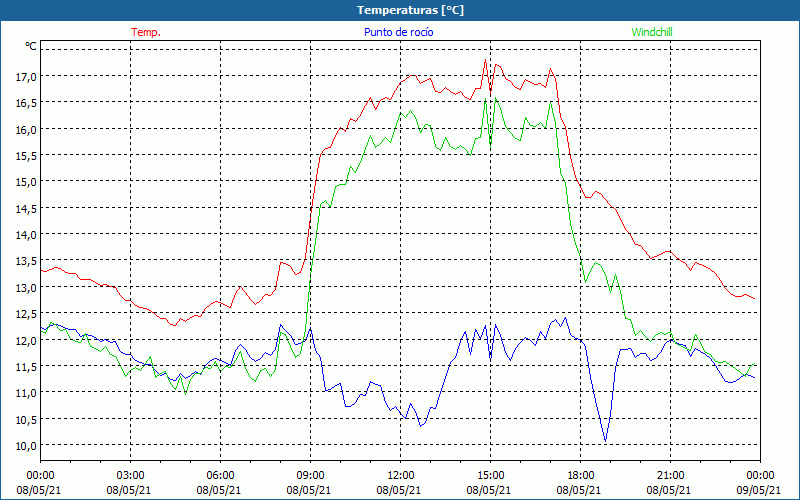Click the 11,0 y-axis value

click(x=26, y=393)
